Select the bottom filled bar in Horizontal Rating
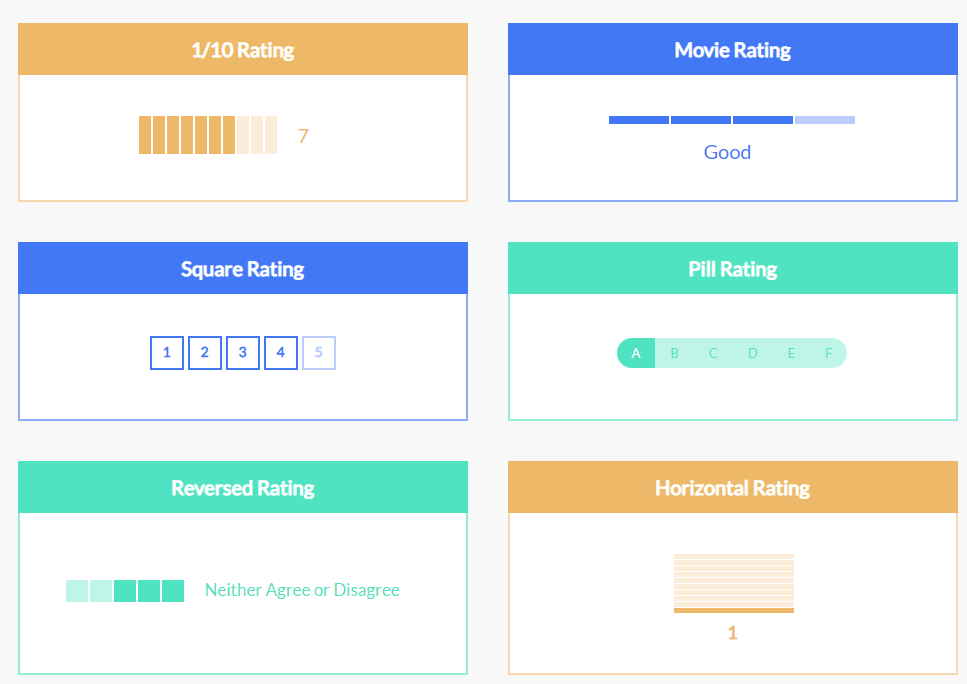 [x=734, y=611]
